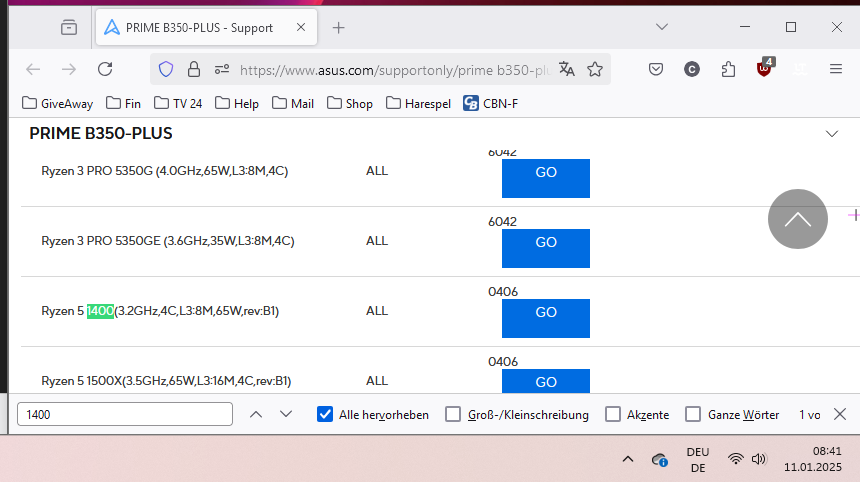Jump to next find match
The width and height of the screenshot is (860, 482).
click(286, 414)
